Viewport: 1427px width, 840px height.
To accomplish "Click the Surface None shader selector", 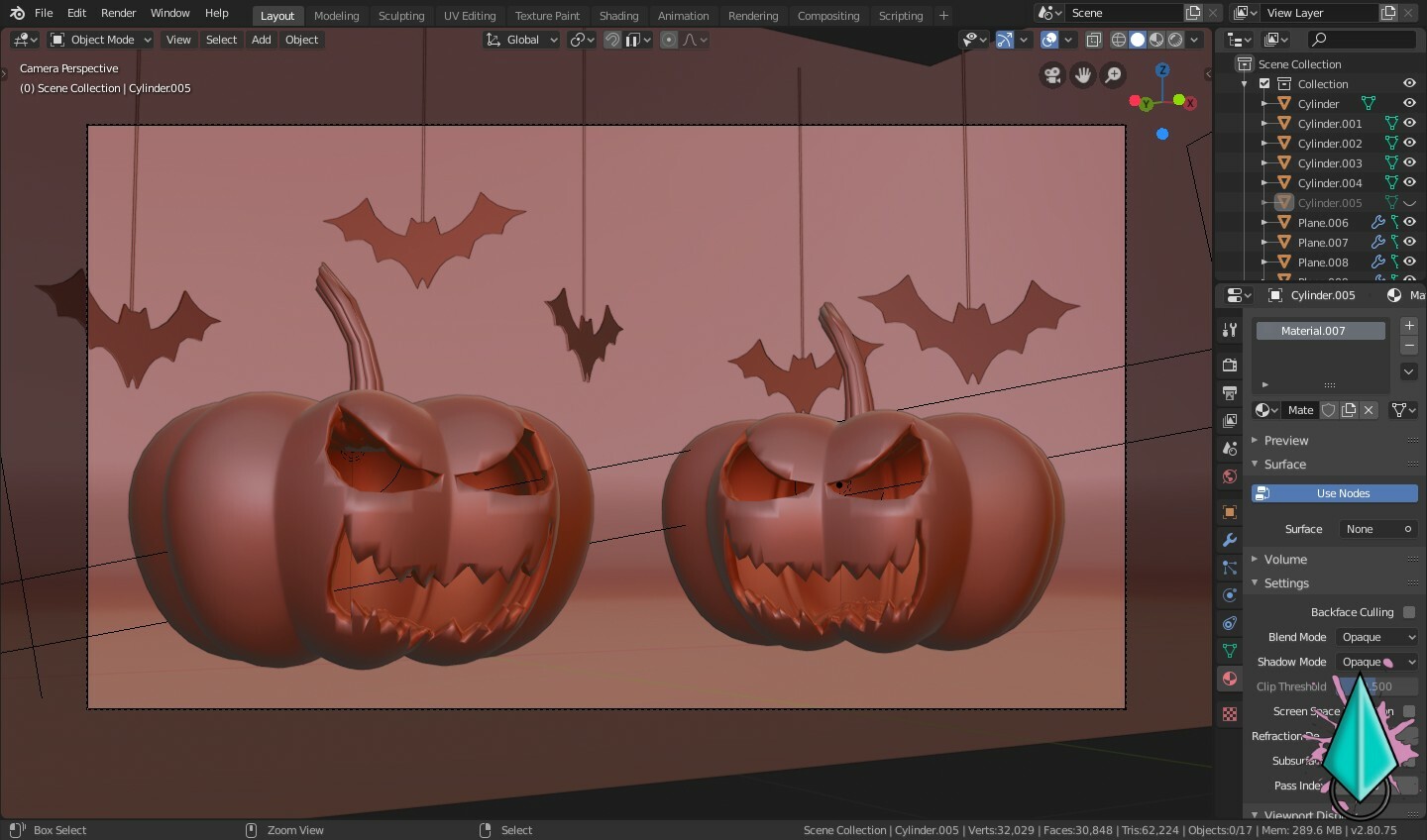I will pos(1378,529).
